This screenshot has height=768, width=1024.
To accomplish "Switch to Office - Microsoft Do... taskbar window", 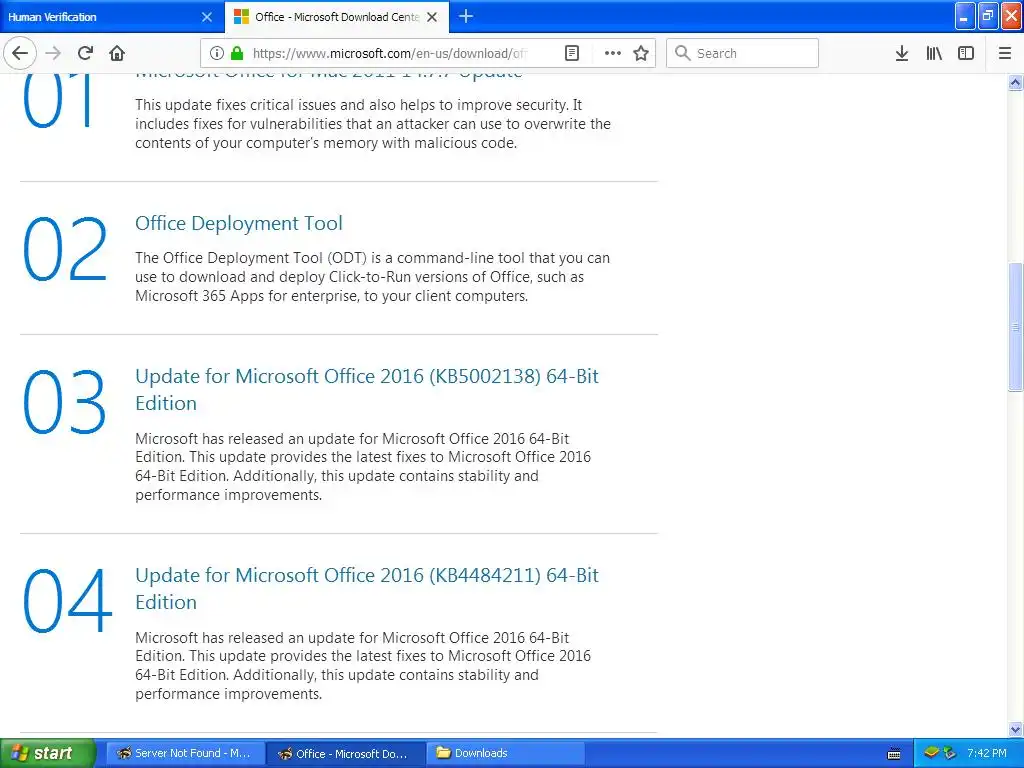I will point(346,753).
